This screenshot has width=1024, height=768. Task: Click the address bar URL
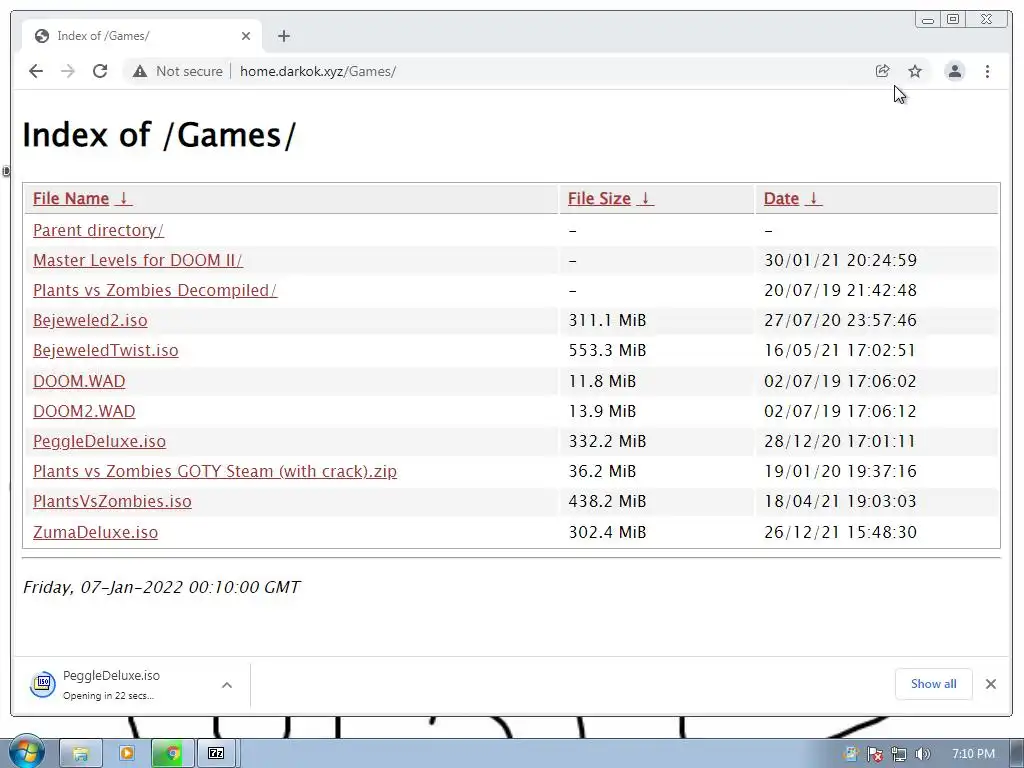(318, 71)
